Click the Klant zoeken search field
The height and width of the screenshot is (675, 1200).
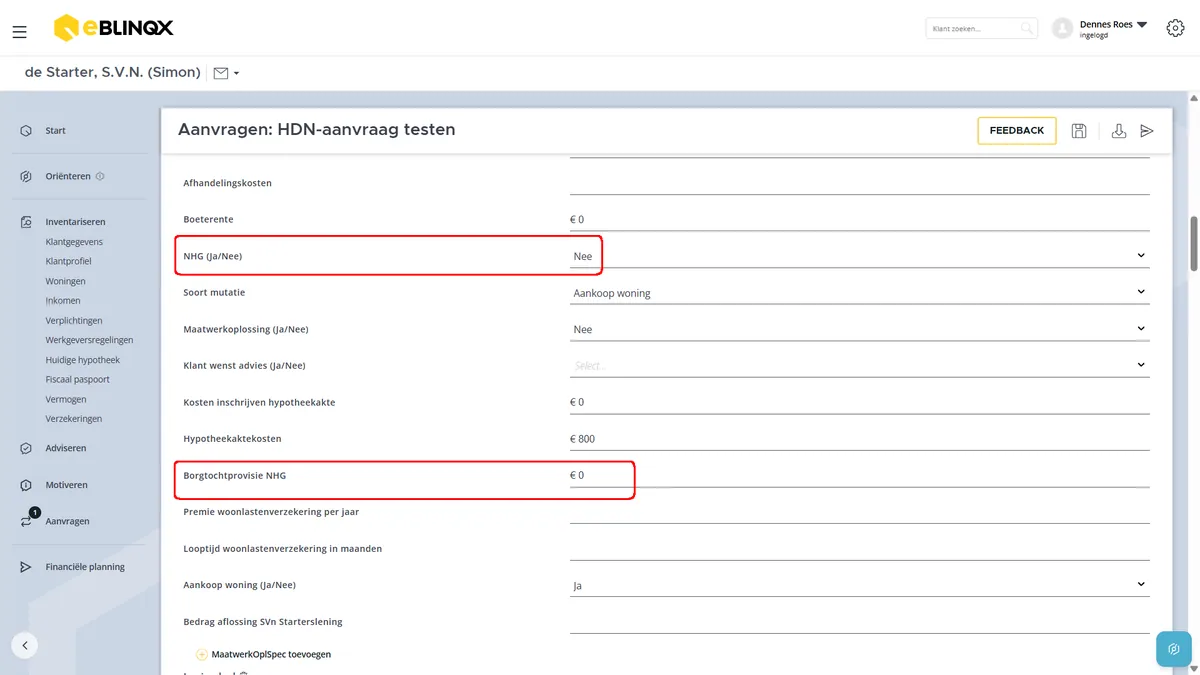[x=982, y=29]
